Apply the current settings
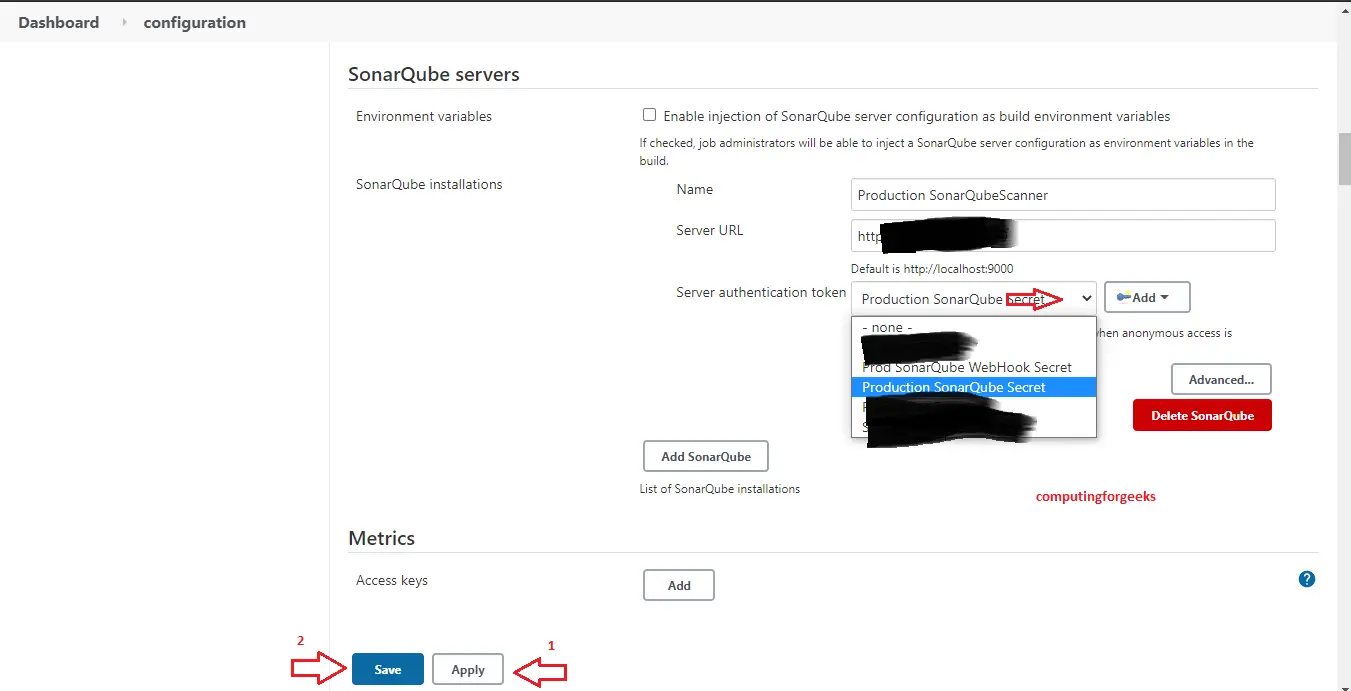The width and height of the screenshot is (1351, 691). [467, 669]
